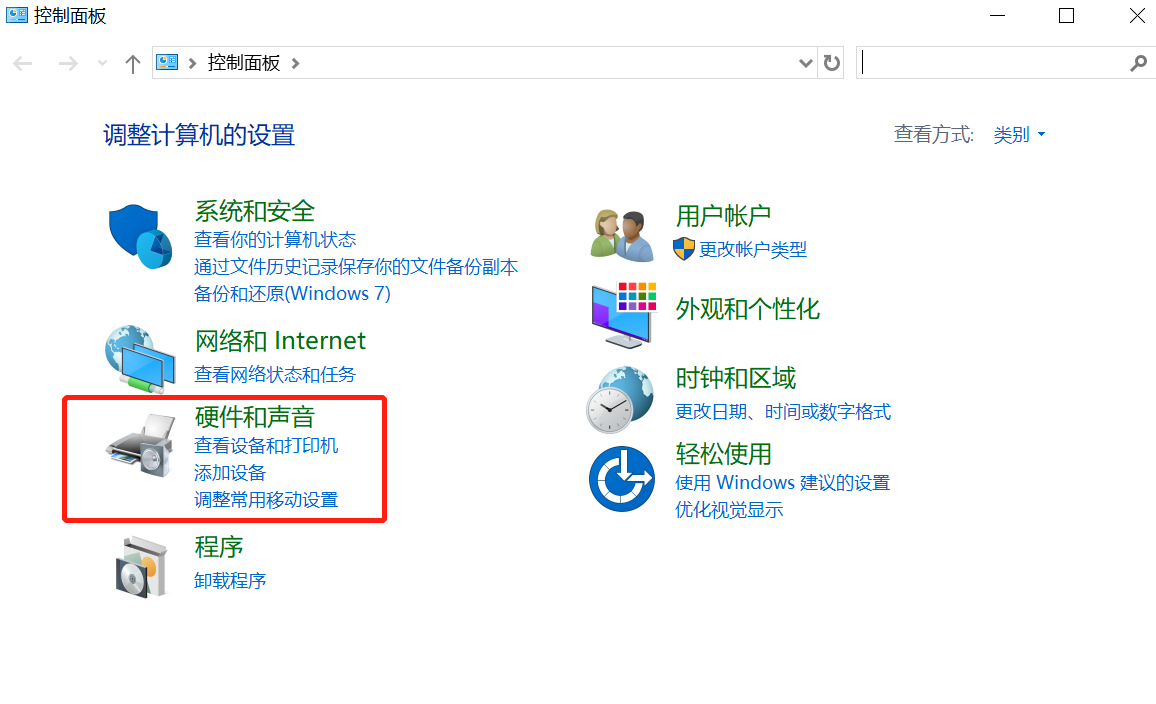Open 查看设备和打印机 link
The image size is (1156, 704).
tap(266, 446)
